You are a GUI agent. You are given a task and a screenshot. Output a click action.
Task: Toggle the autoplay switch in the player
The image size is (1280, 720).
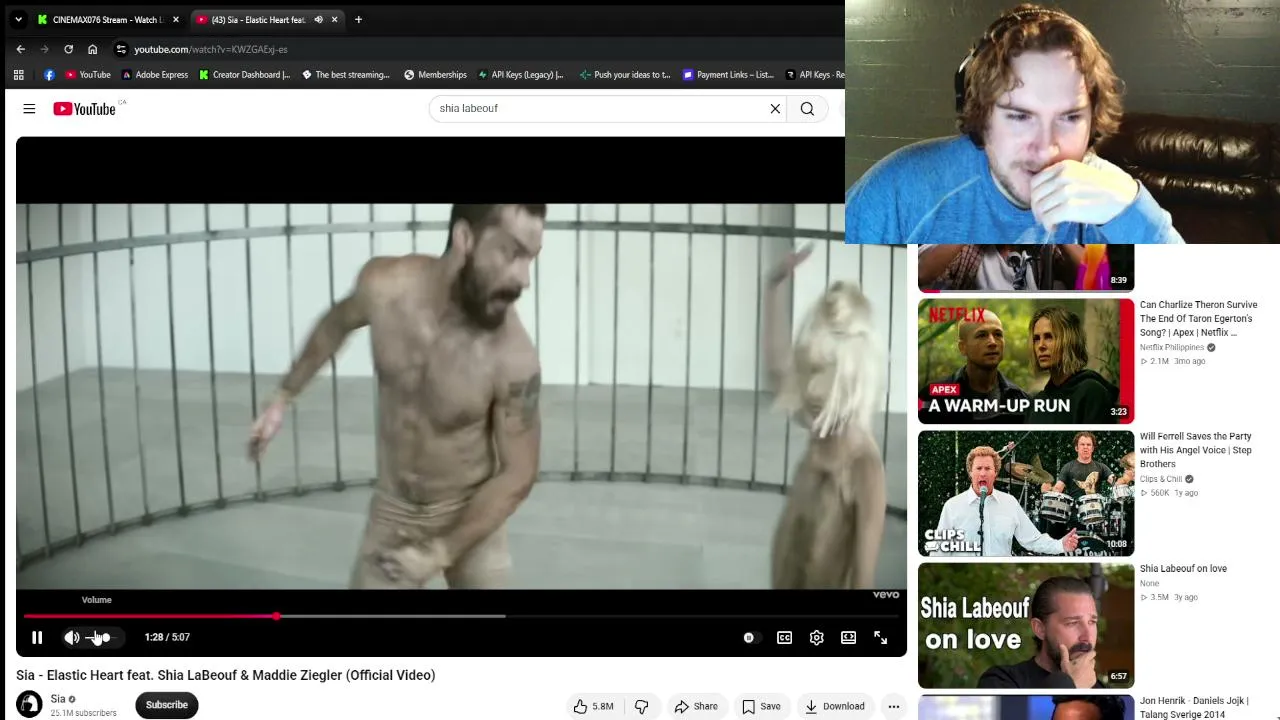749,637
